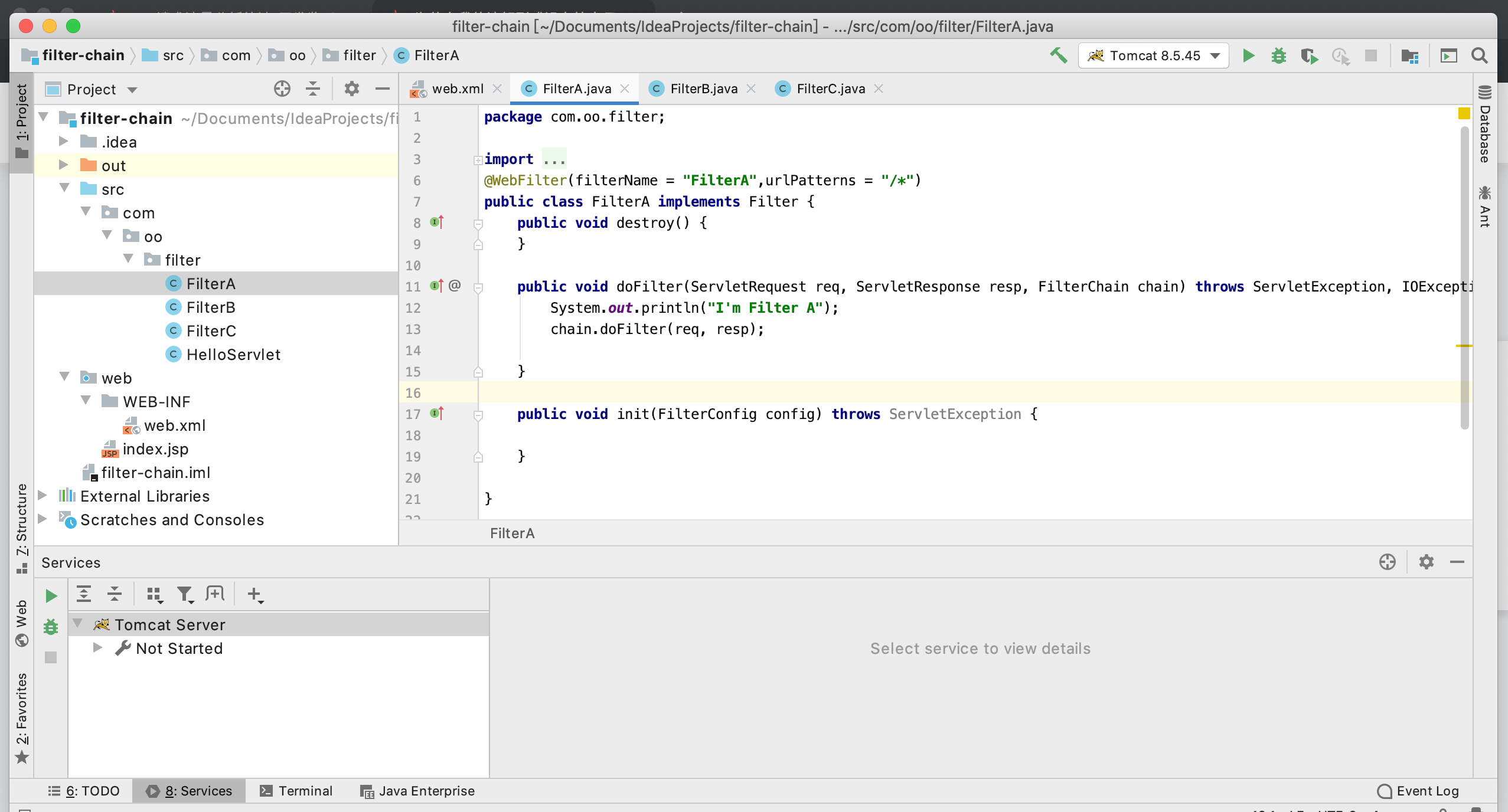1508x812 pixels.
Task: Click the implements gutter icon on line 8
Action: [x=437, y=222]
